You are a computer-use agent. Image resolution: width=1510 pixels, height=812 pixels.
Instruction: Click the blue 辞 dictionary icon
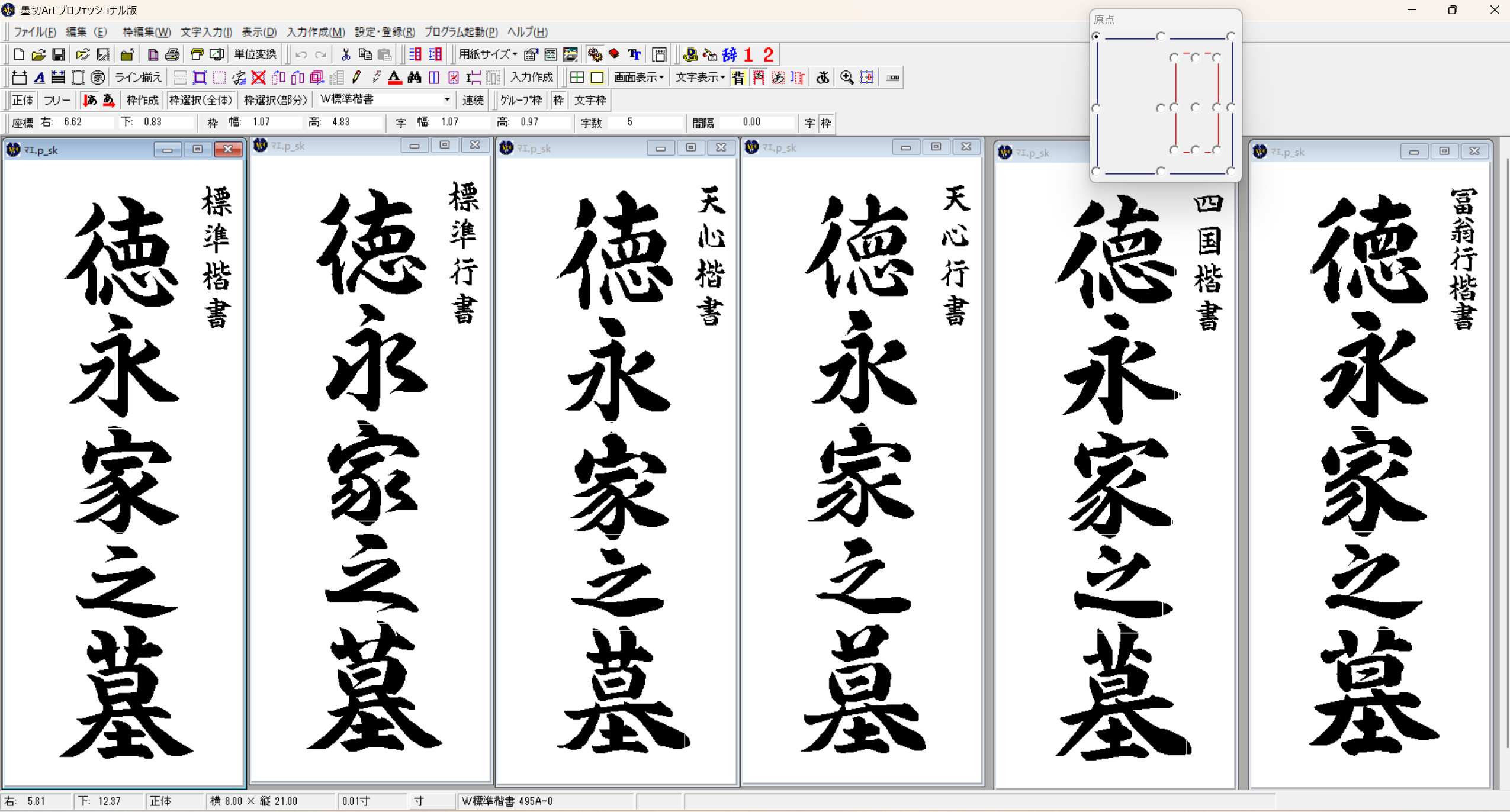[x=730, y=54]
